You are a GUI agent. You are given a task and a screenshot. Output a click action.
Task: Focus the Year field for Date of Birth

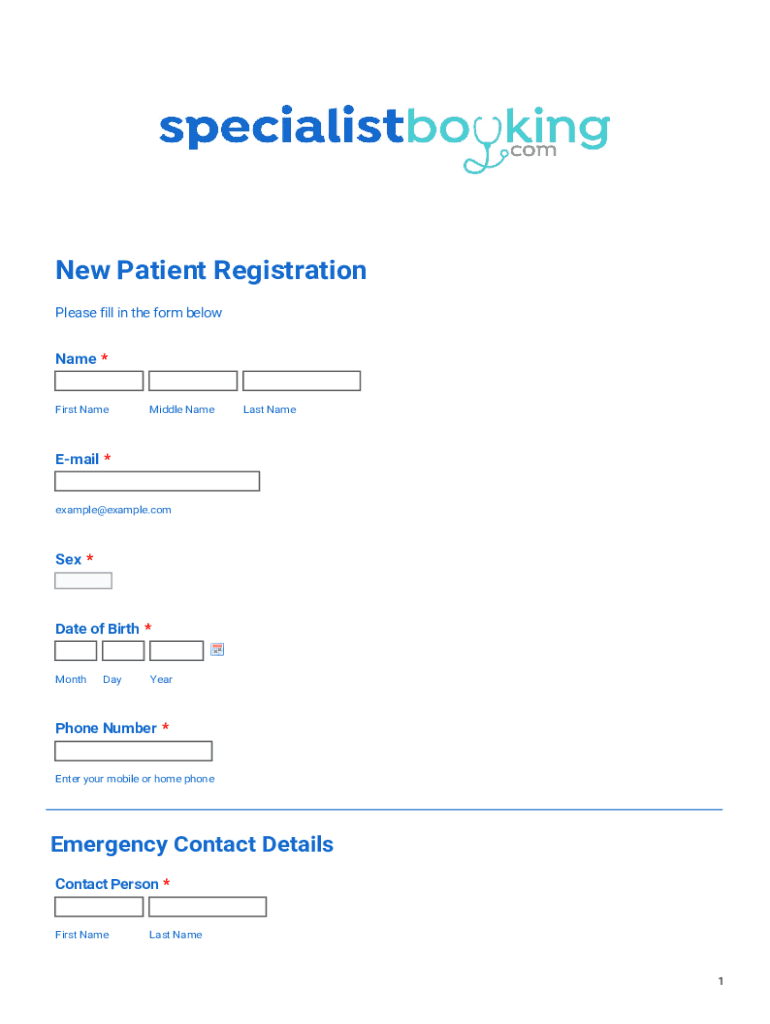tap(176, 651)
